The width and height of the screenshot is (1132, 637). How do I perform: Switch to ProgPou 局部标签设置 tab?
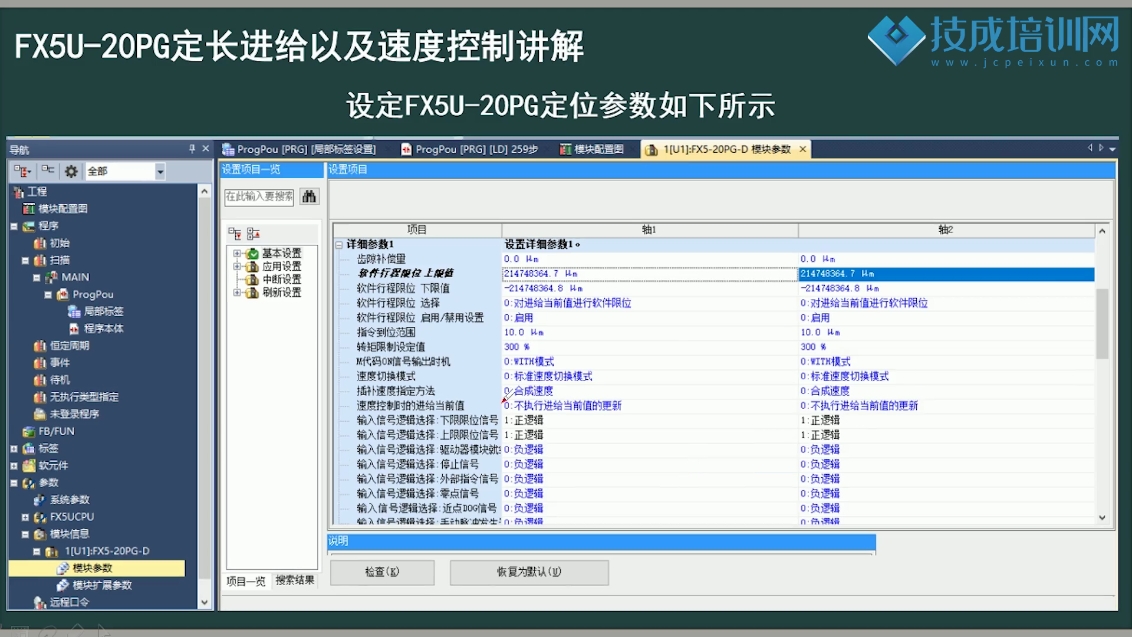coord(300,150)
